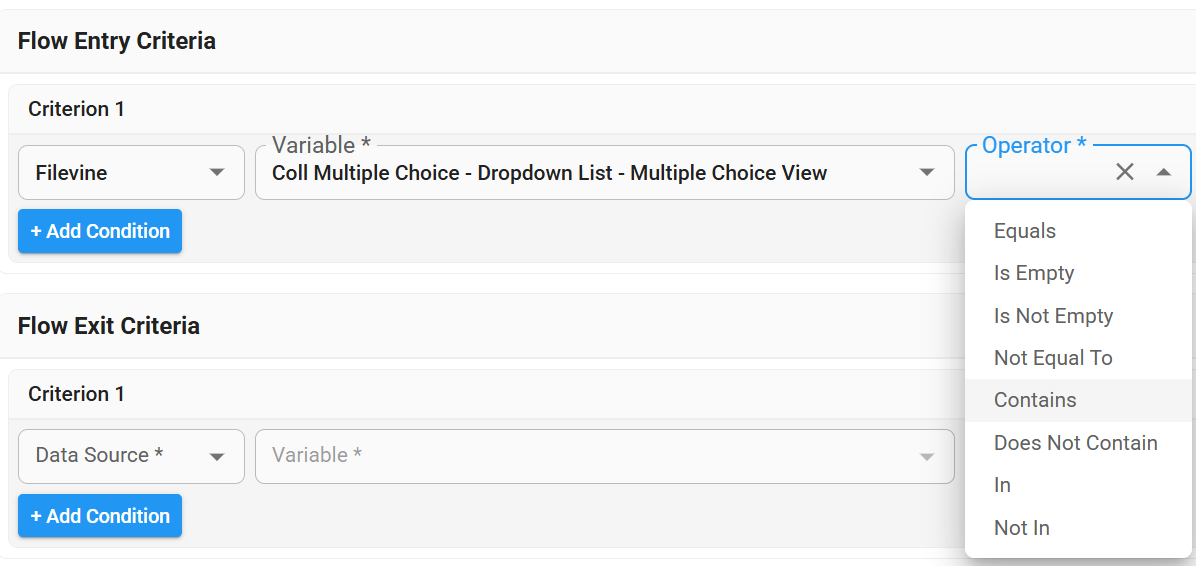Screen dimensions: 1196x566
Task: Choose the Not In operator
Action: tap(1021, 528)
